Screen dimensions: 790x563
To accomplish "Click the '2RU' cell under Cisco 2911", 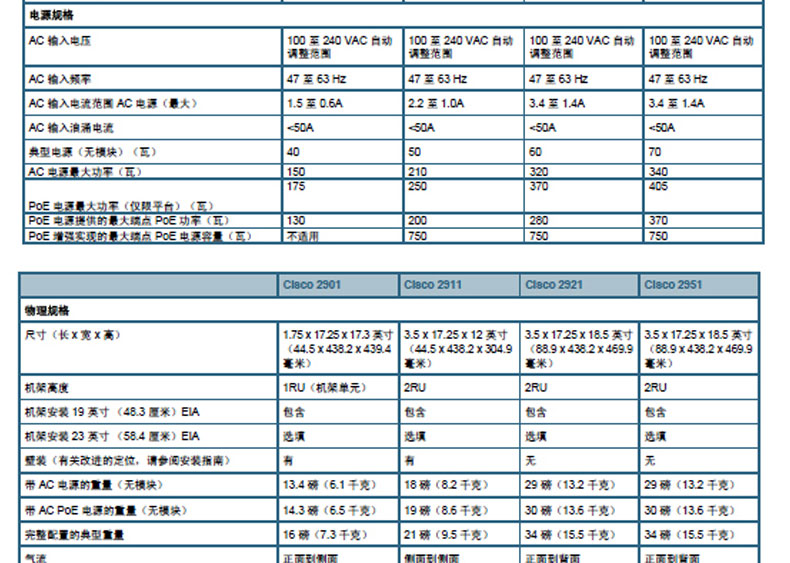I will [415, 388].
